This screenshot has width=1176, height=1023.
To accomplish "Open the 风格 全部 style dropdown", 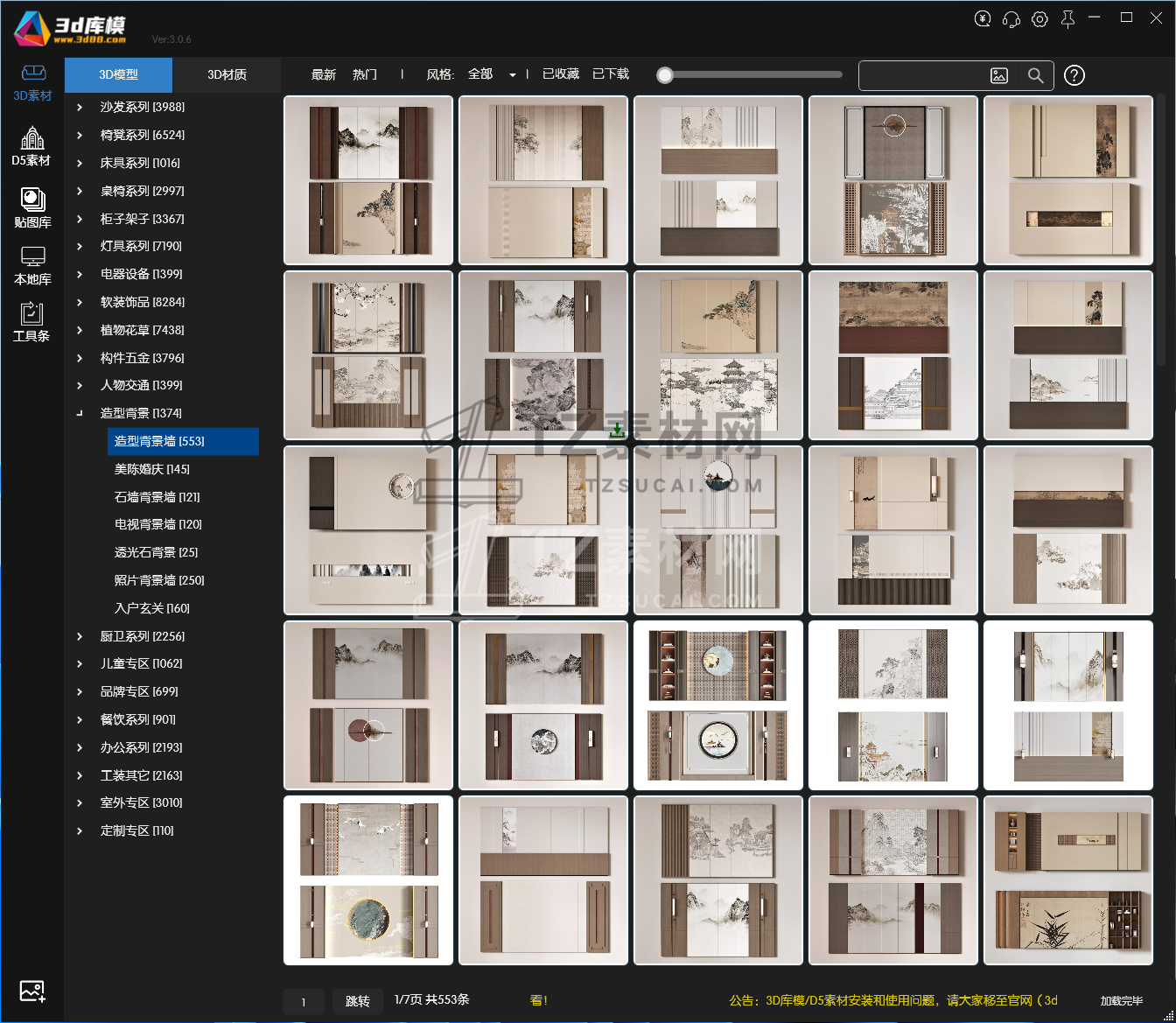I will pos(492,74).
